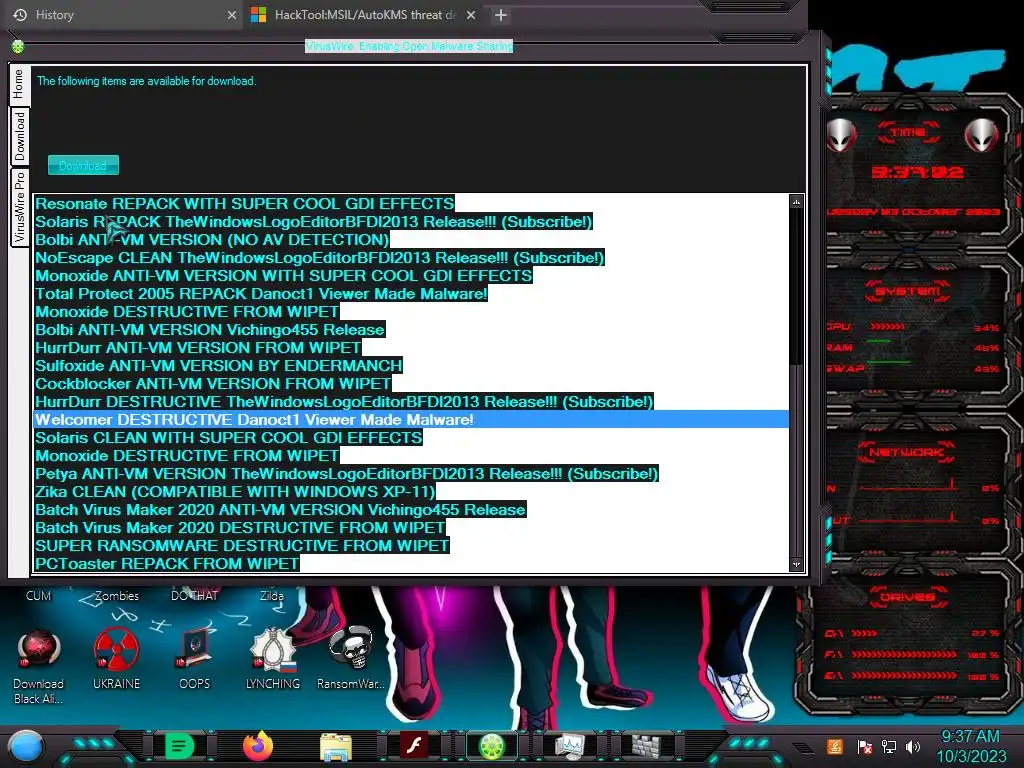
Task: Click the orange Java tray icon
Action: [835, 746]
